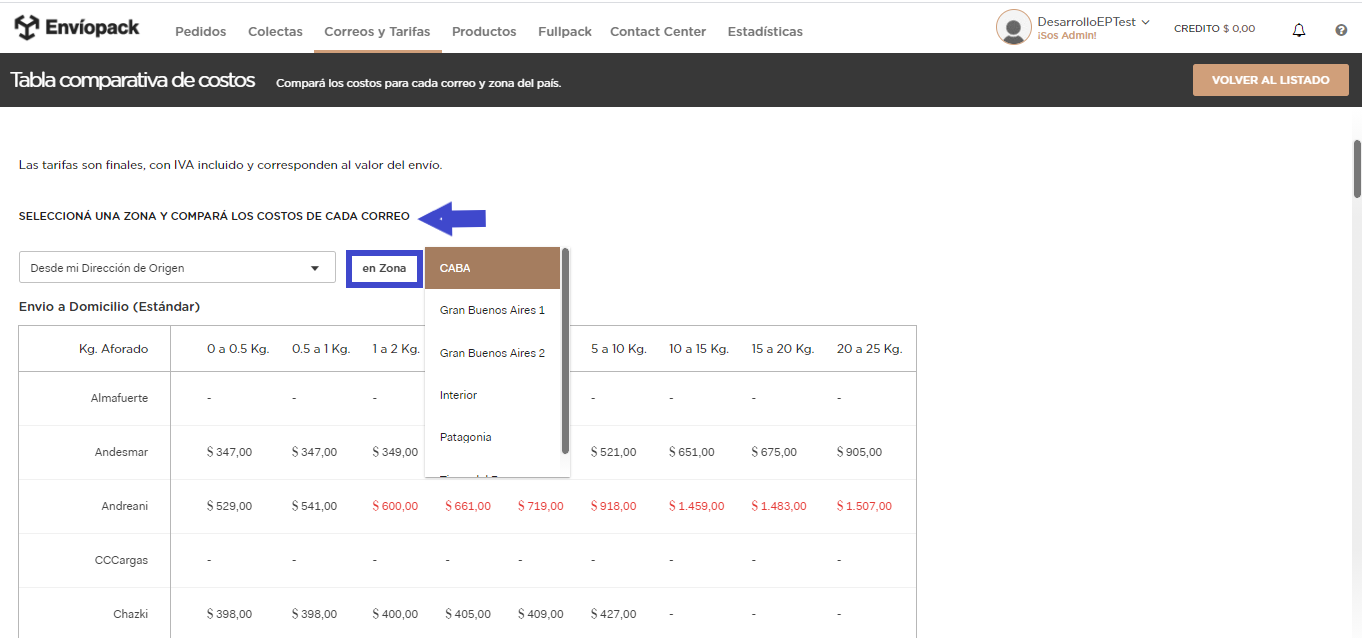The image size is (1362, 638).
Task: Open the notifications bell
Action: tap(1299, 30)
